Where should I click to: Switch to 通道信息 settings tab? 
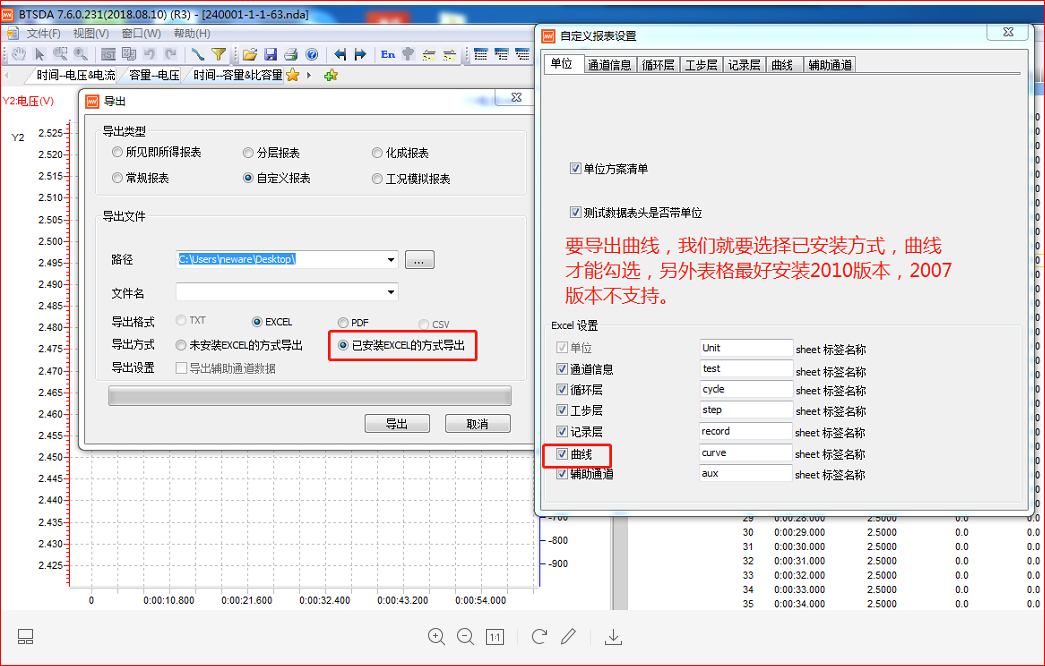tap(609, 65)
